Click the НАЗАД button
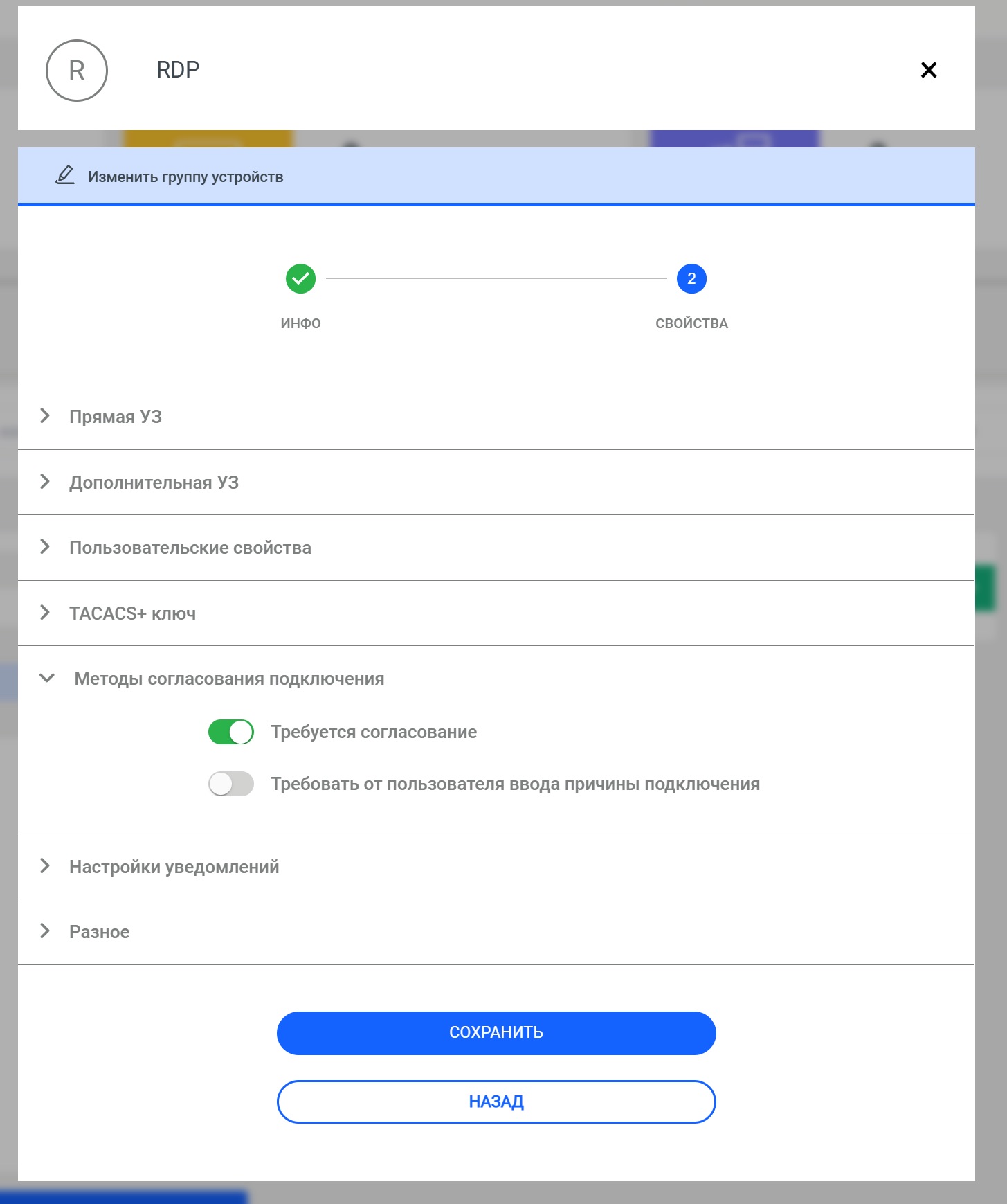The height and width of the screenshot is (1204, 1007). point(496,1102)
